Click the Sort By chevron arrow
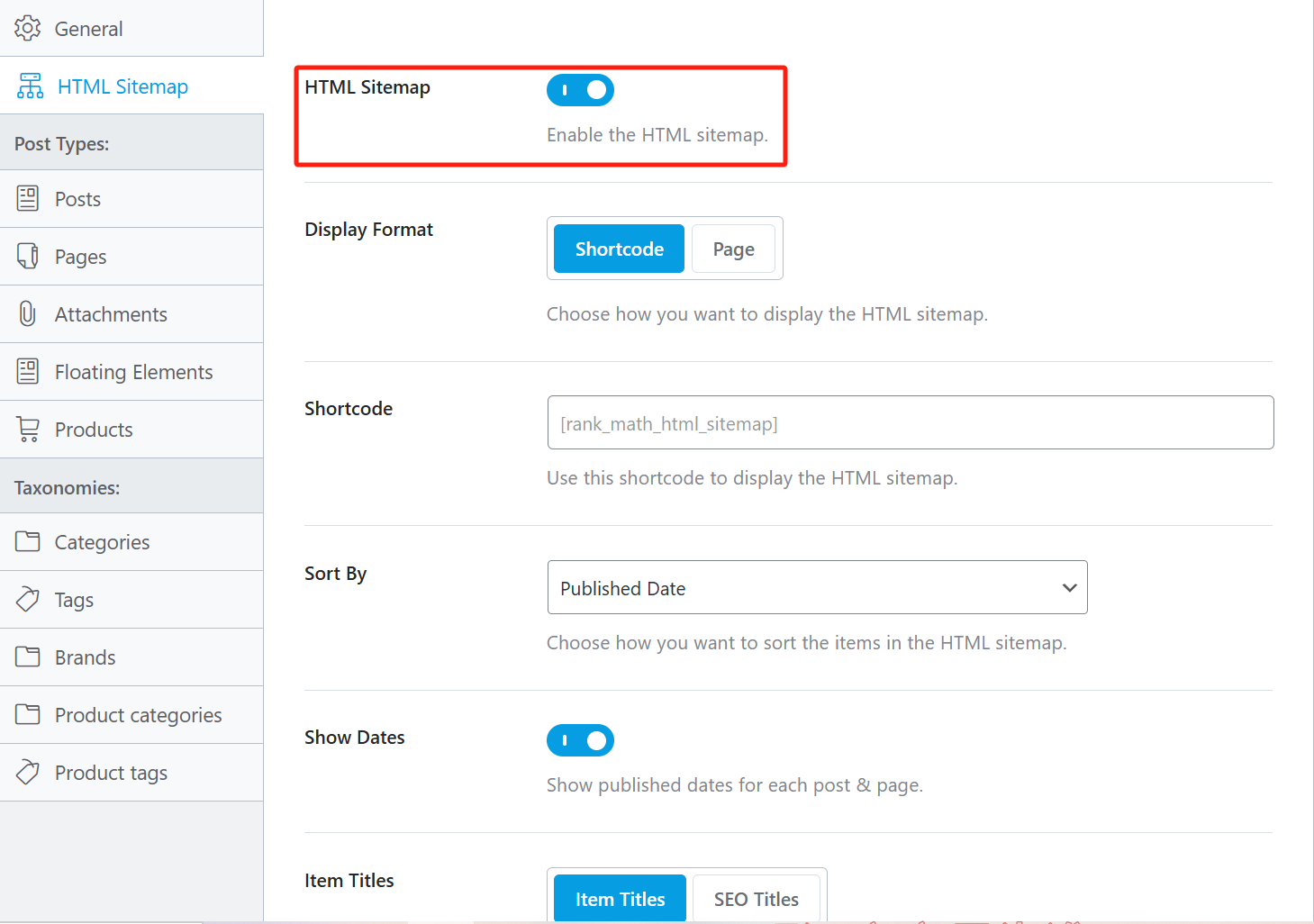 coord(1069,588)
